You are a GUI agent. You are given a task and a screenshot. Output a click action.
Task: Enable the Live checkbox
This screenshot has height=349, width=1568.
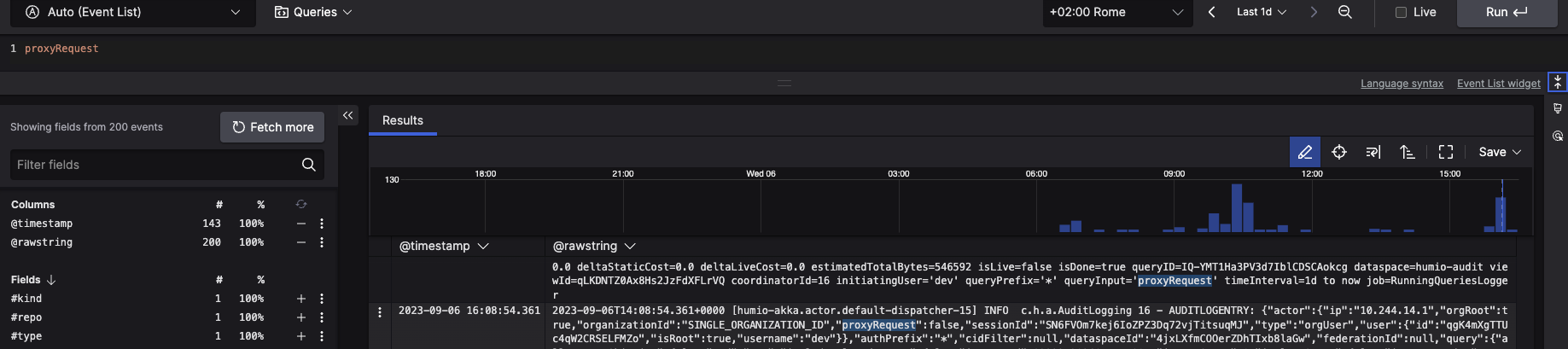coord(1401,12)
